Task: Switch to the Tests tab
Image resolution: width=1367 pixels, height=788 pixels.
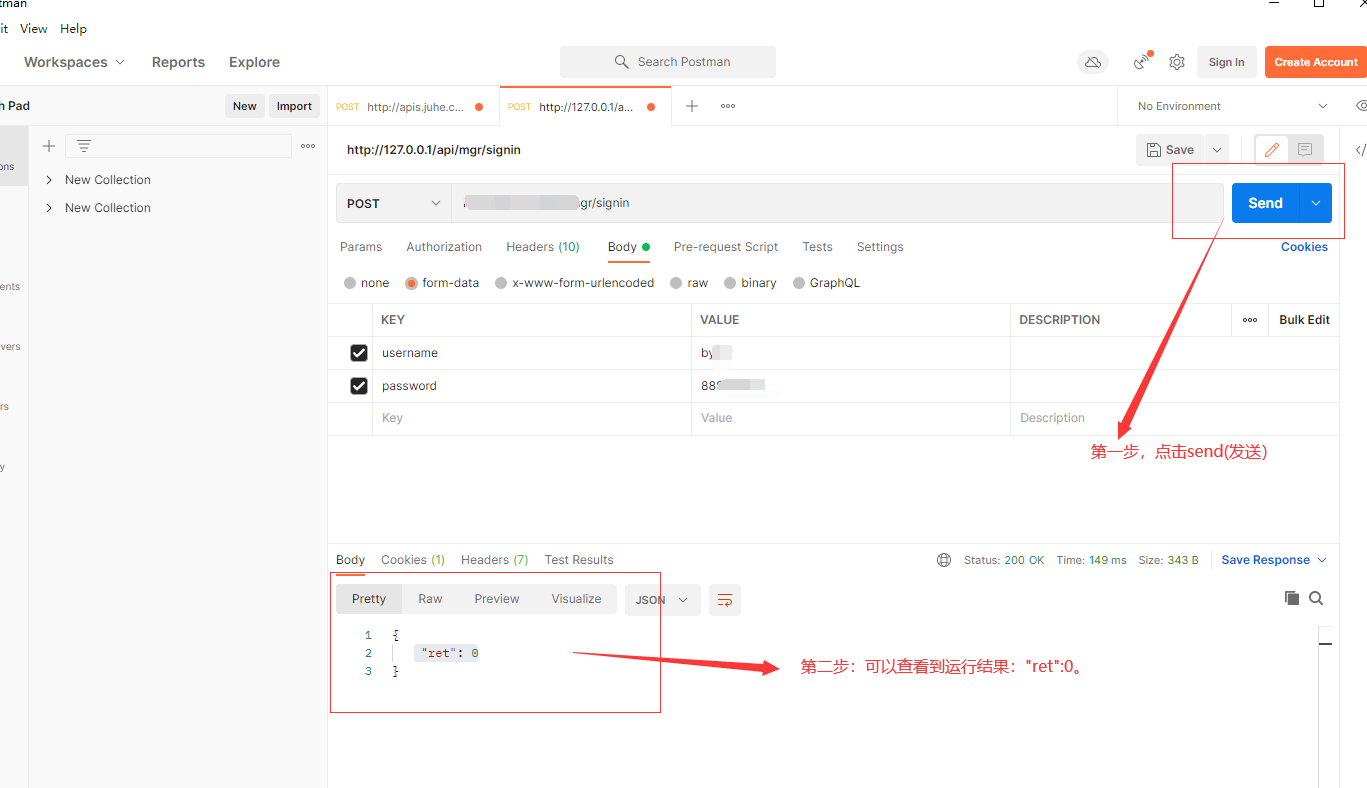Action: click(x=817, y=247)
